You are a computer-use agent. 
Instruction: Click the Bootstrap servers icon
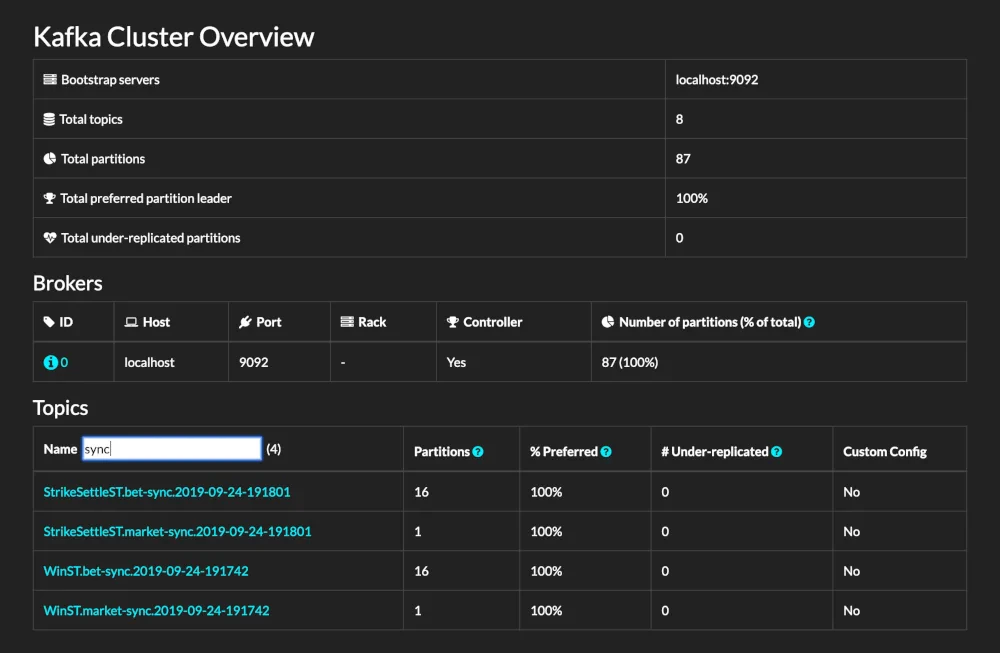[x=48, y=79]
